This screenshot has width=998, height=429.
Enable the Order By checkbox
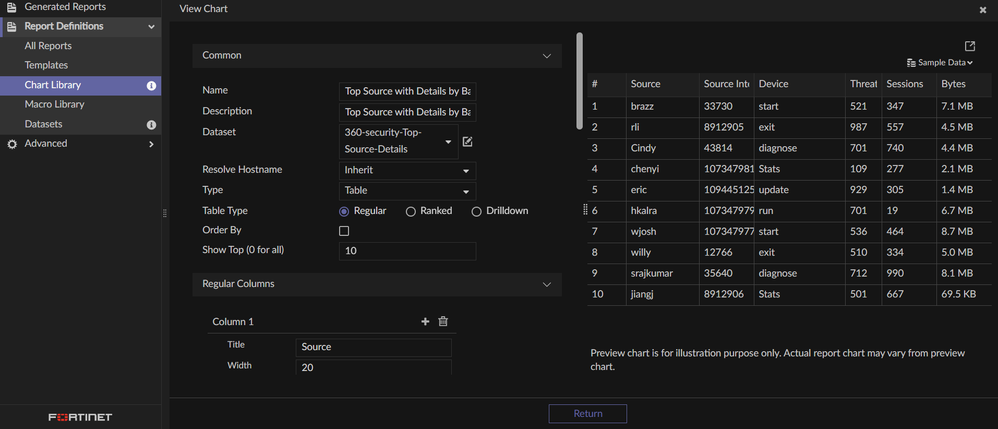coord(344,231)
